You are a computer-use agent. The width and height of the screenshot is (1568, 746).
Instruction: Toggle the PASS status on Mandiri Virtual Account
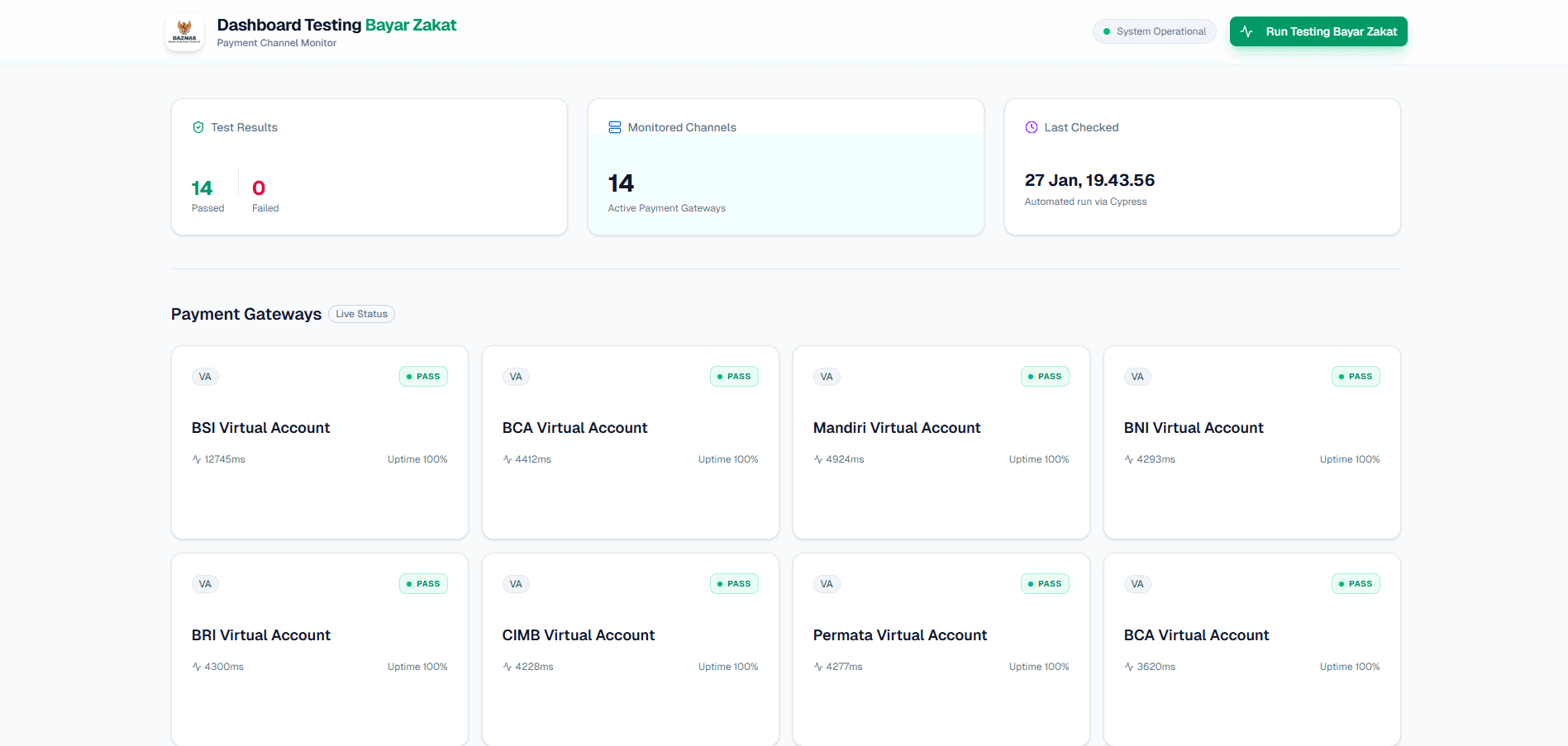pyautogui.click(x=1044, y=376)
